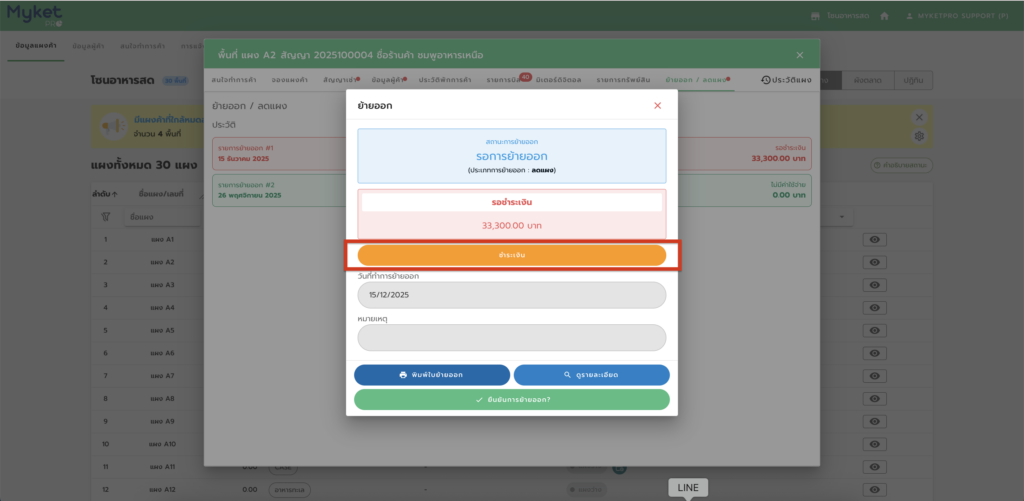1024x501 pixels.
Task: Close the ย้ายออก dialog with red X
Action: (x=657, y=105)
